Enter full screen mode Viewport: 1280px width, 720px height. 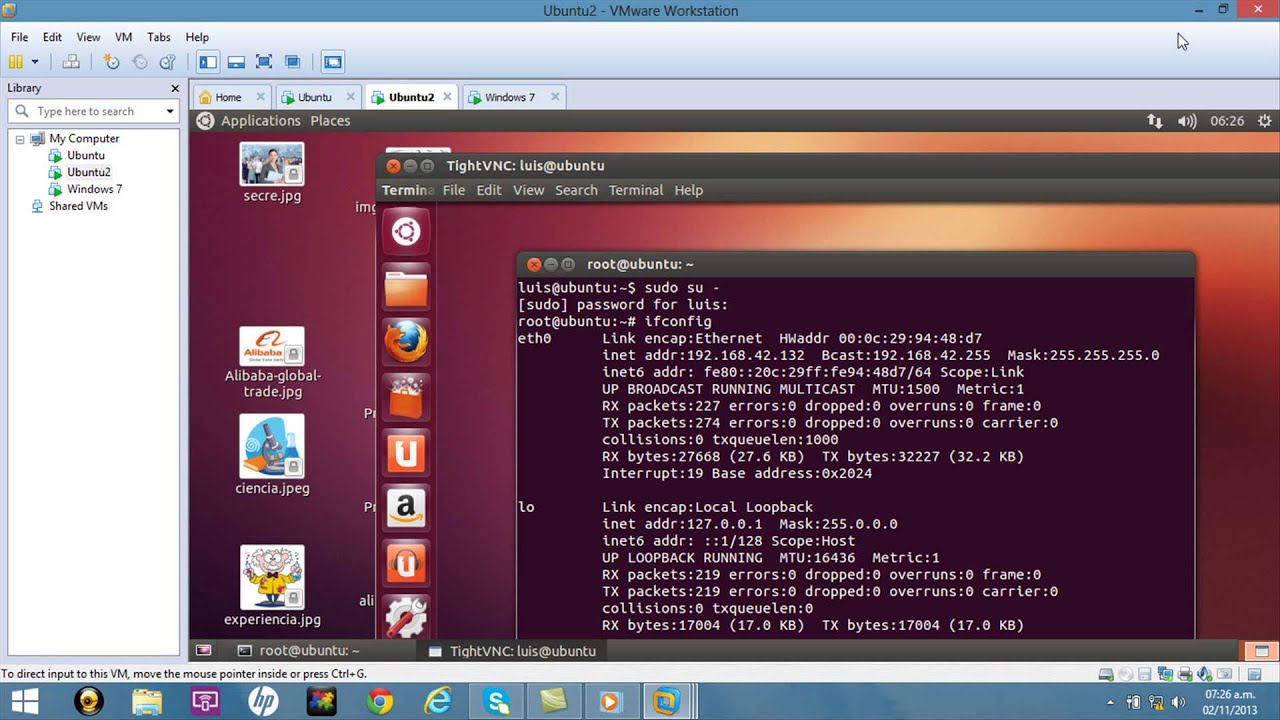point(264,62)
